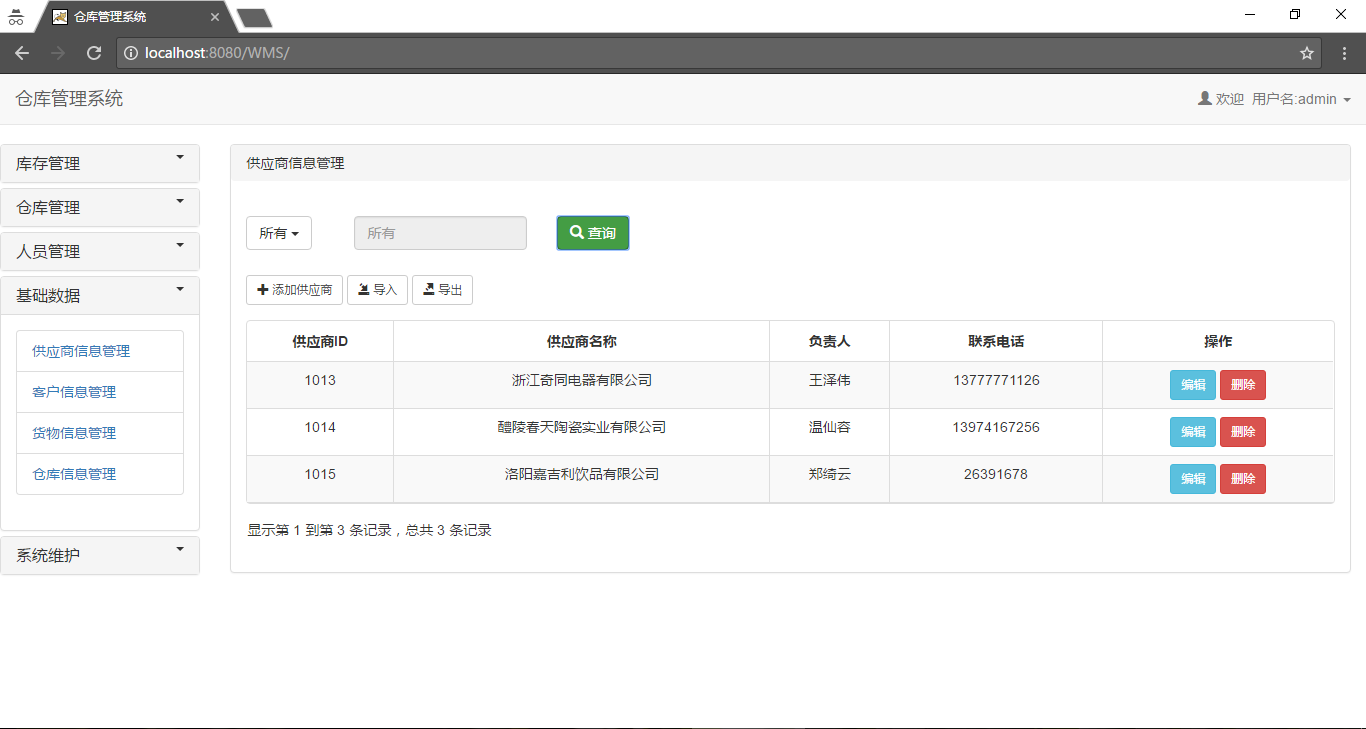1366x729 pixels.
Task: Click the 负责人 column header
Action: [x=830, y=341]
